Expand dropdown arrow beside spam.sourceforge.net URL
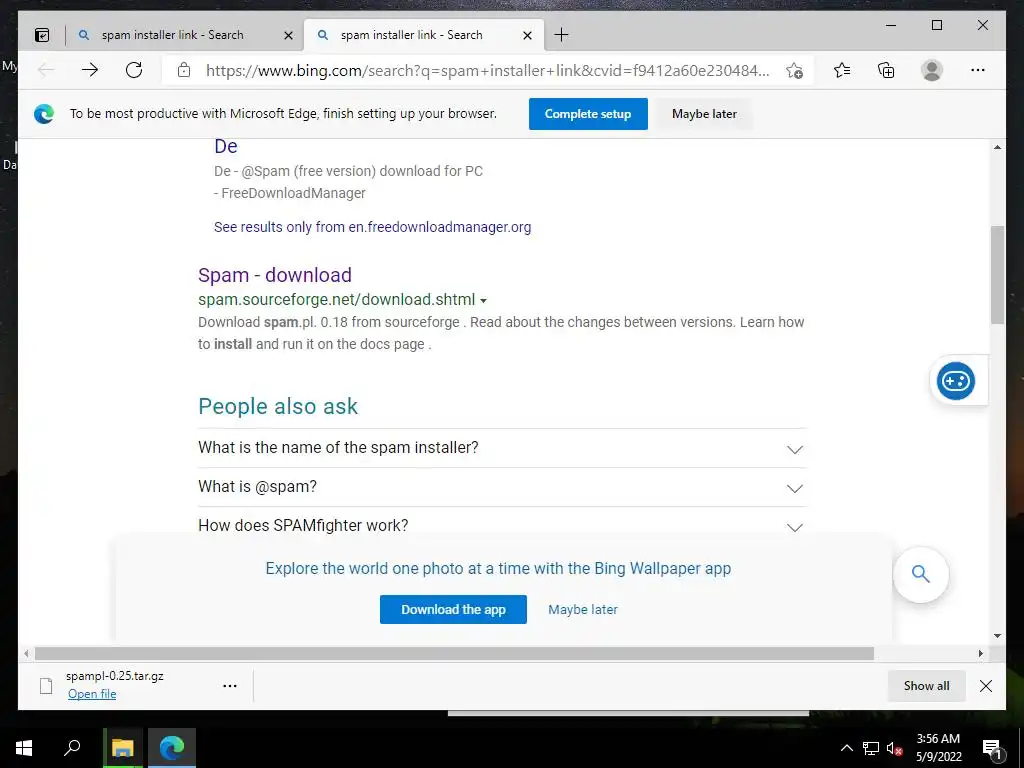The height and width of the screenshot is (768, 1024). [483, 301]
